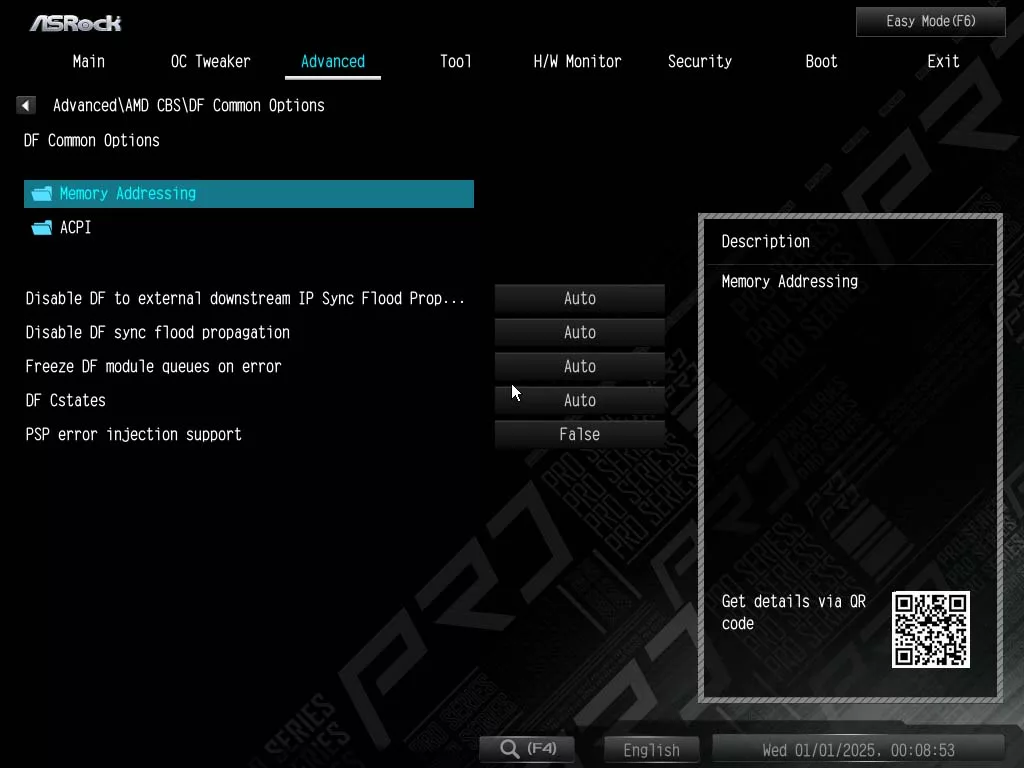Open the PSP error injection support value
This screenshot has width=1024, height=768.
coord(579,434)
